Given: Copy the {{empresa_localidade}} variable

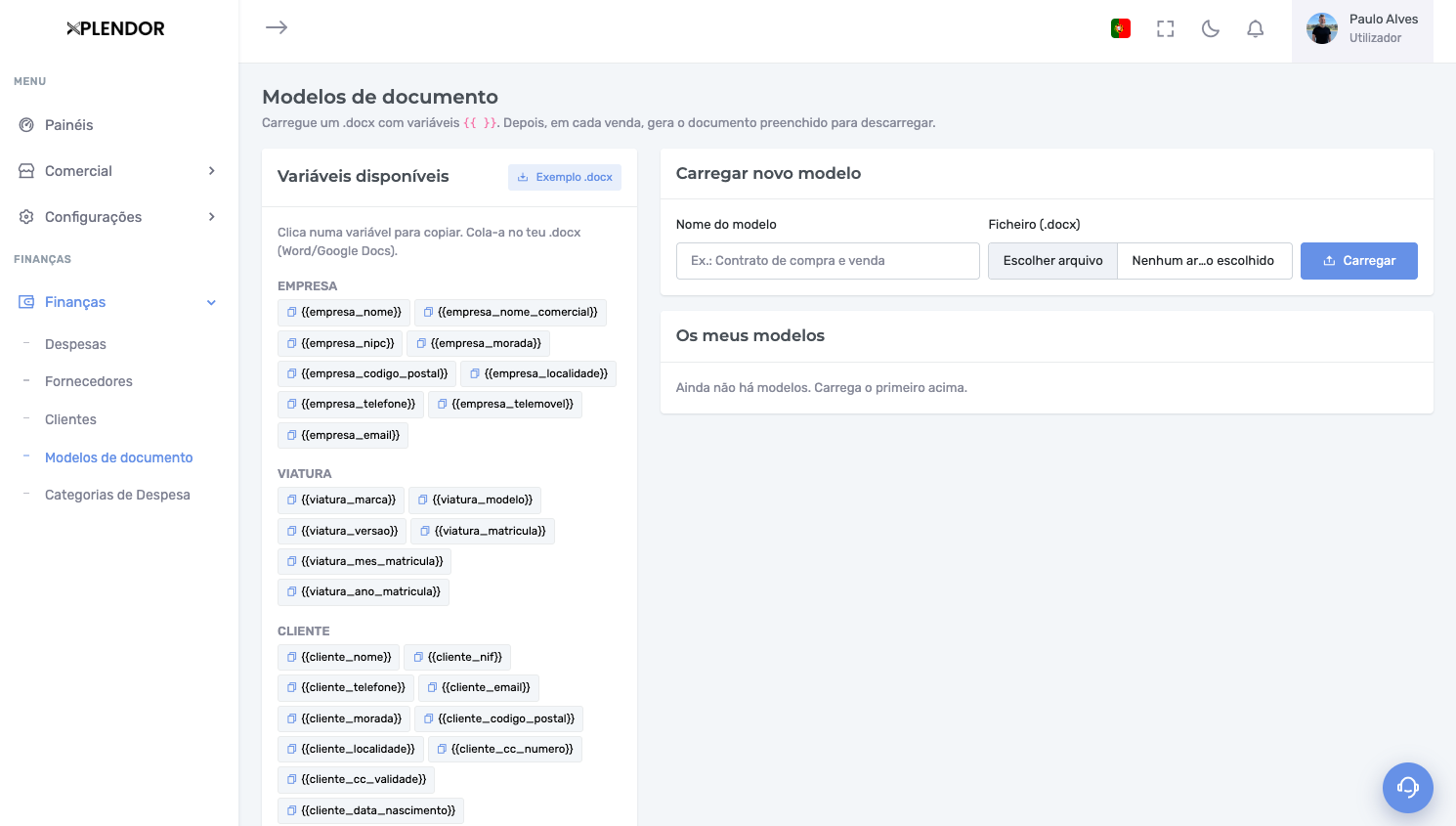Looking at the screenshot, I should pyautogui.click(x=538, y=373).
